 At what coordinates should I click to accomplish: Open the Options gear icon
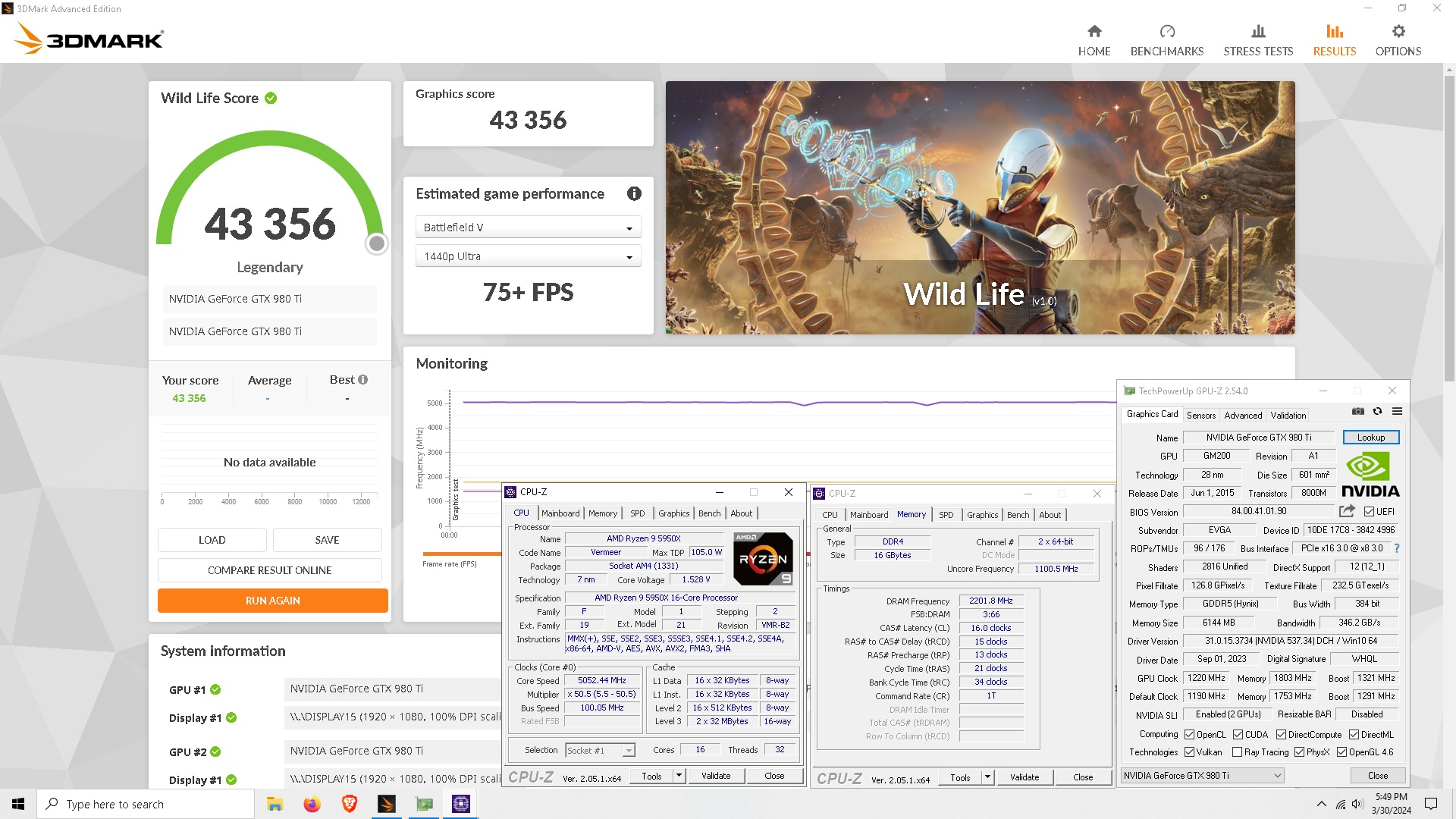(1398, 31)
